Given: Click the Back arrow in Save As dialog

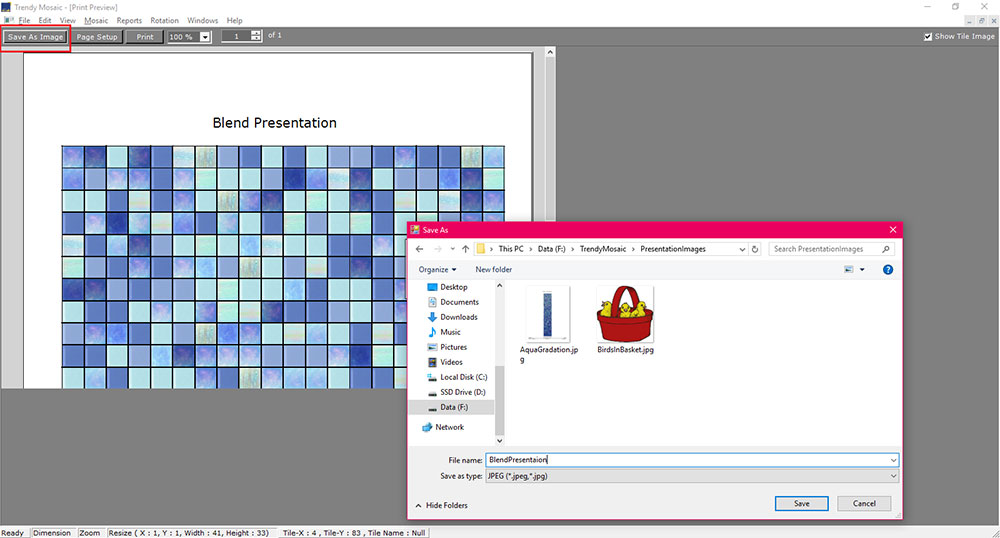Looking at the screenshot, I should (421, 249).
